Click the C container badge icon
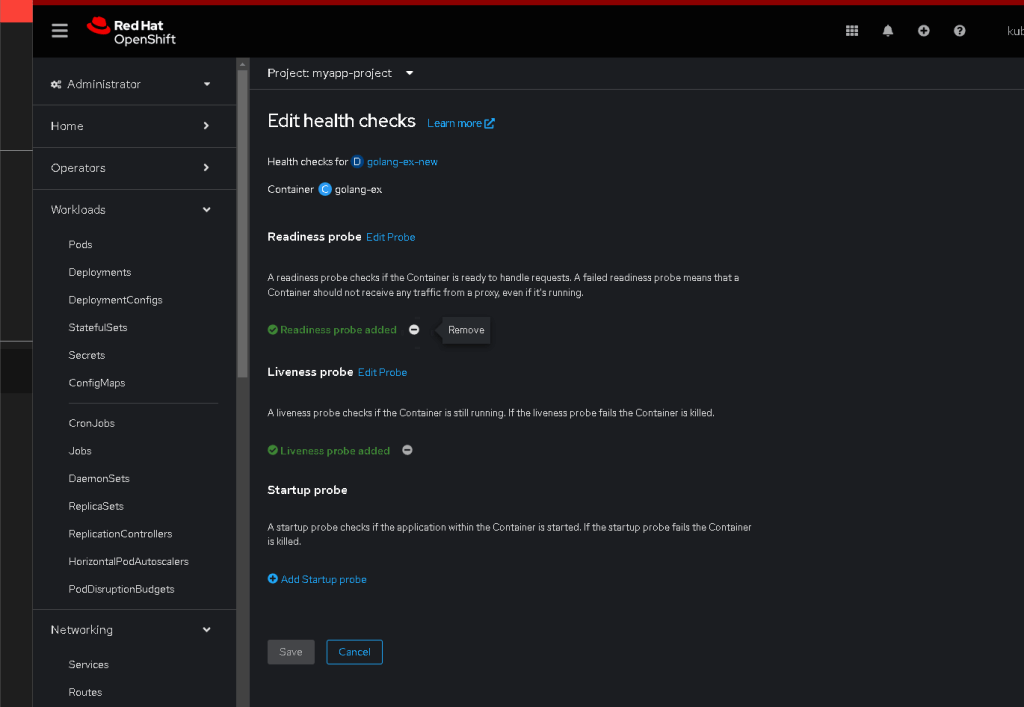 [325, 189]
